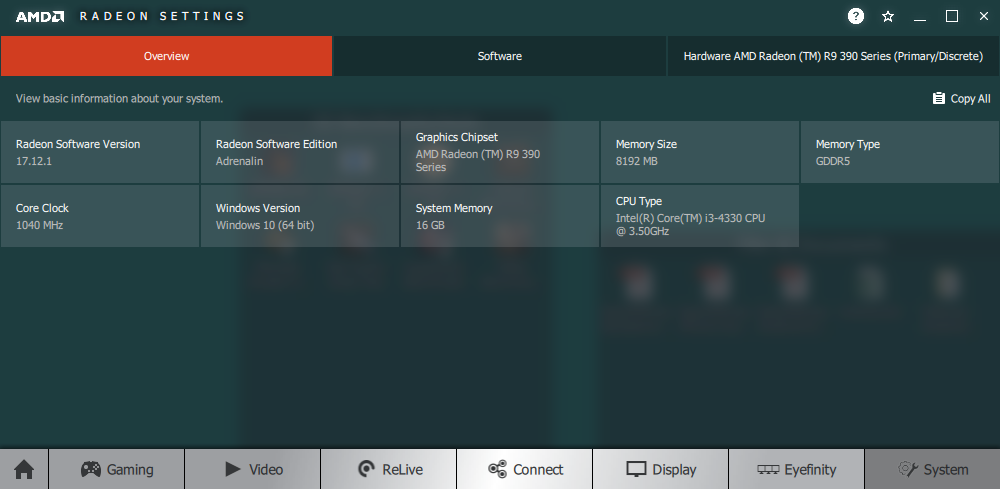Go to Home via house icon
Screen dimensions: 1000x489
coord(24,470)
